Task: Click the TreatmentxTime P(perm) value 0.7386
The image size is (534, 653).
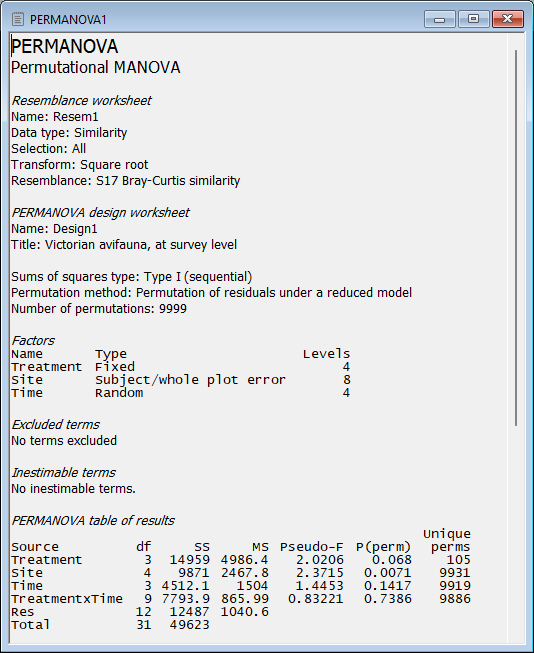Action: pyautogui.click(x=388, y=599)
